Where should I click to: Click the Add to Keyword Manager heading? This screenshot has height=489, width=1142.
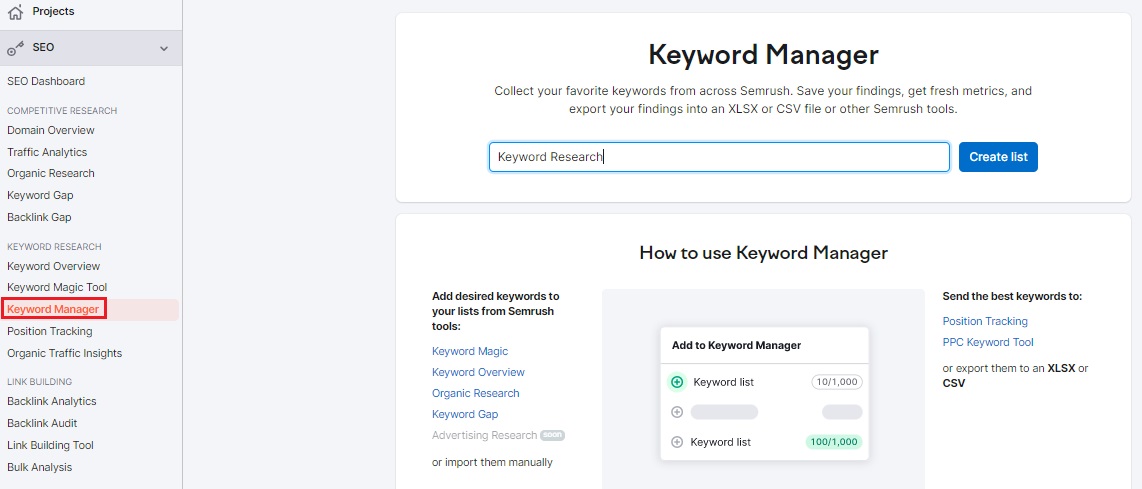tap(736, 345)
